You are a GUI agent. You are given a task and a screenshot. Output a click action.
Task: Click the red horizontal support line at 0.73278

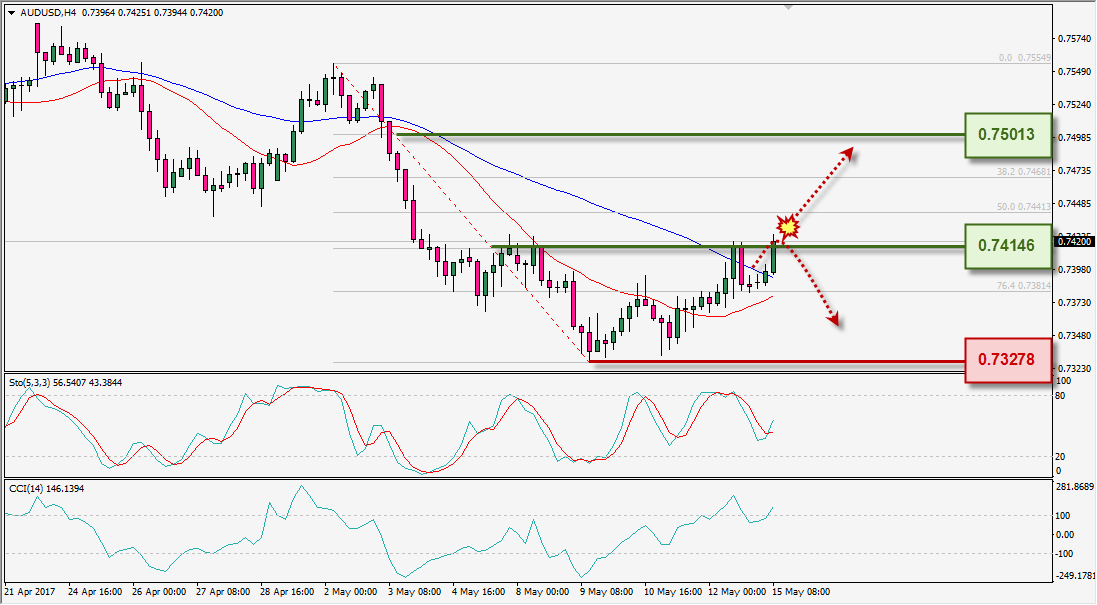(777, 362)
